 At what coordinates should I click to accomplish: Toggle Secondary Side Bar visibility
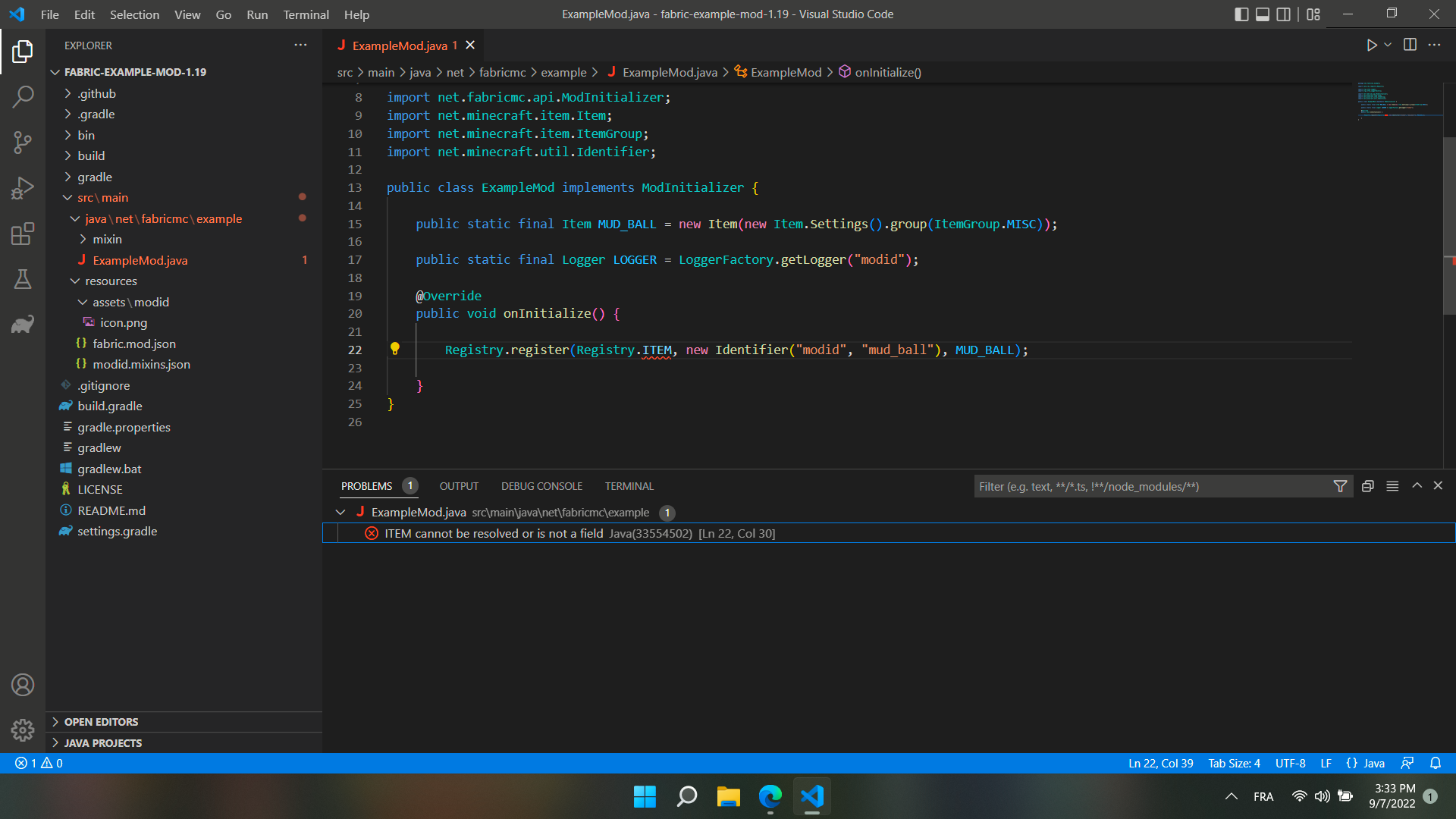(1283, 14)
